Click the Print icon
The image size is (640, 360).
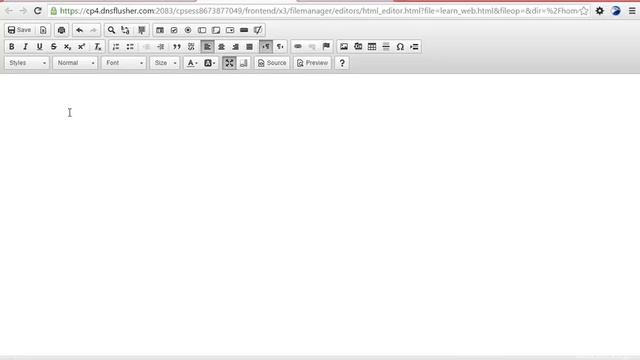[61, 30]
